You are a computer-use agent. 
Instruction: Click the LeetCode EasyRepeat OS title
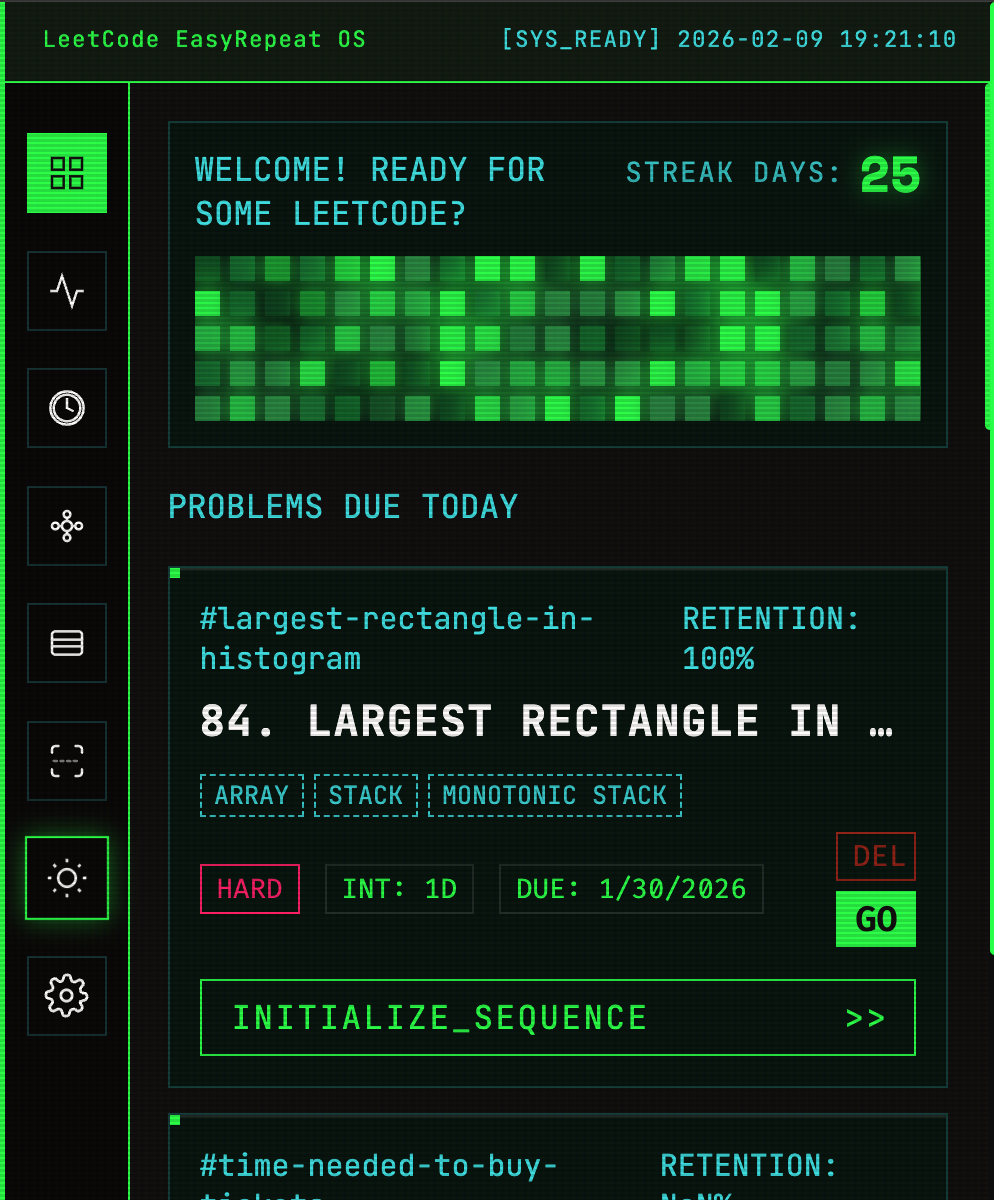coord(205,40)
